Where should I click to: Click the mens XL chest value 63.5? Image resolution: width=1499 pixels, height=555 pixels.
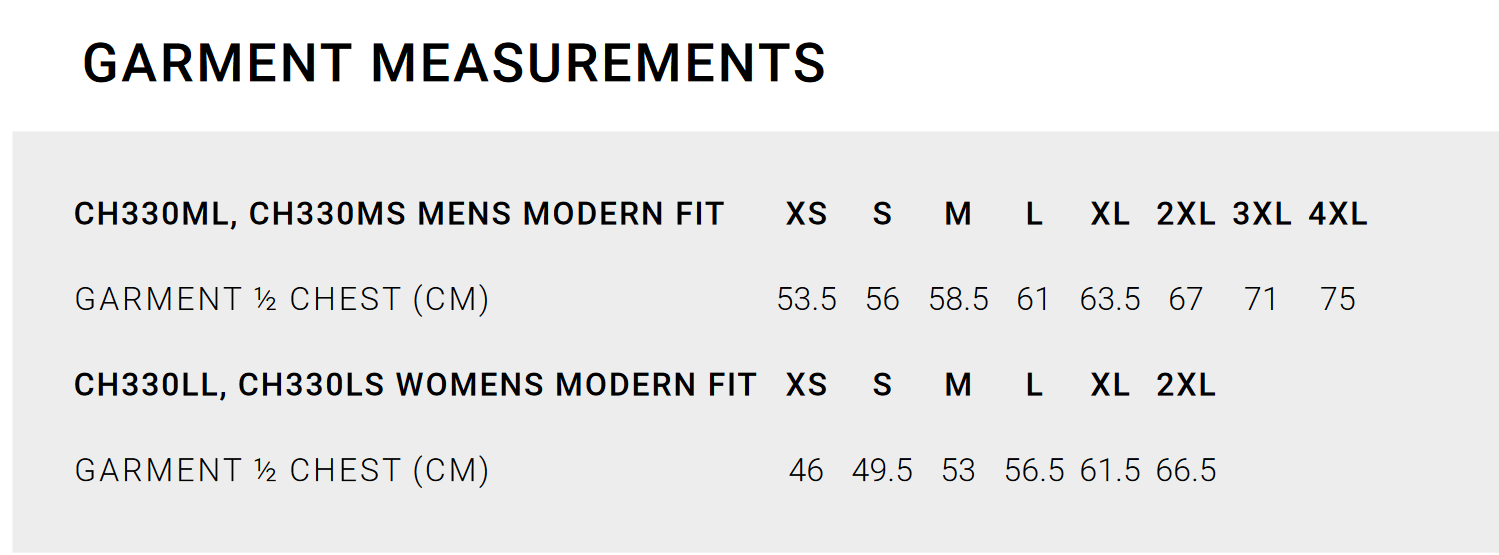(1110, 299)
